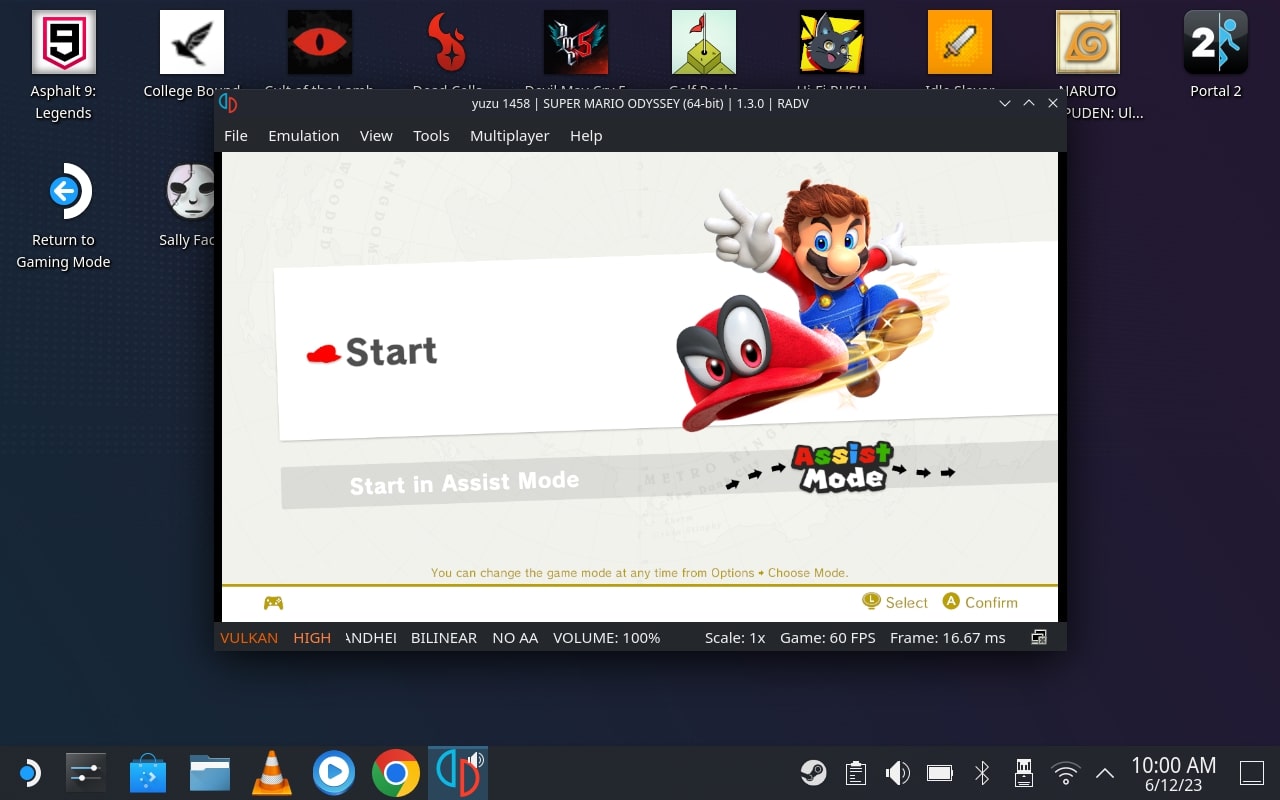Image resolution: width=1280 pixels, height=800 pixels.
Task: Expand hidden system tray icons
Action: click(x=1105, y=773)
